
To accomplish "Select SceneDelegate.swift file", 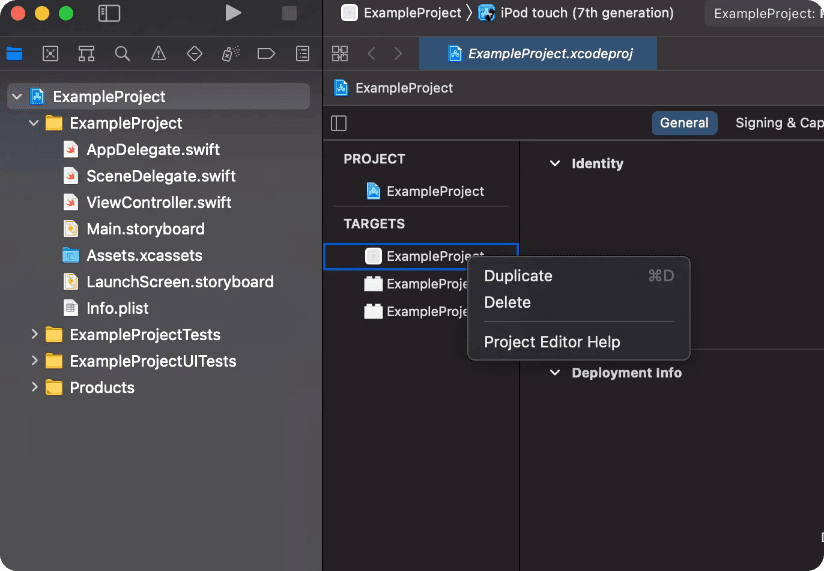I will coord(161,176).
